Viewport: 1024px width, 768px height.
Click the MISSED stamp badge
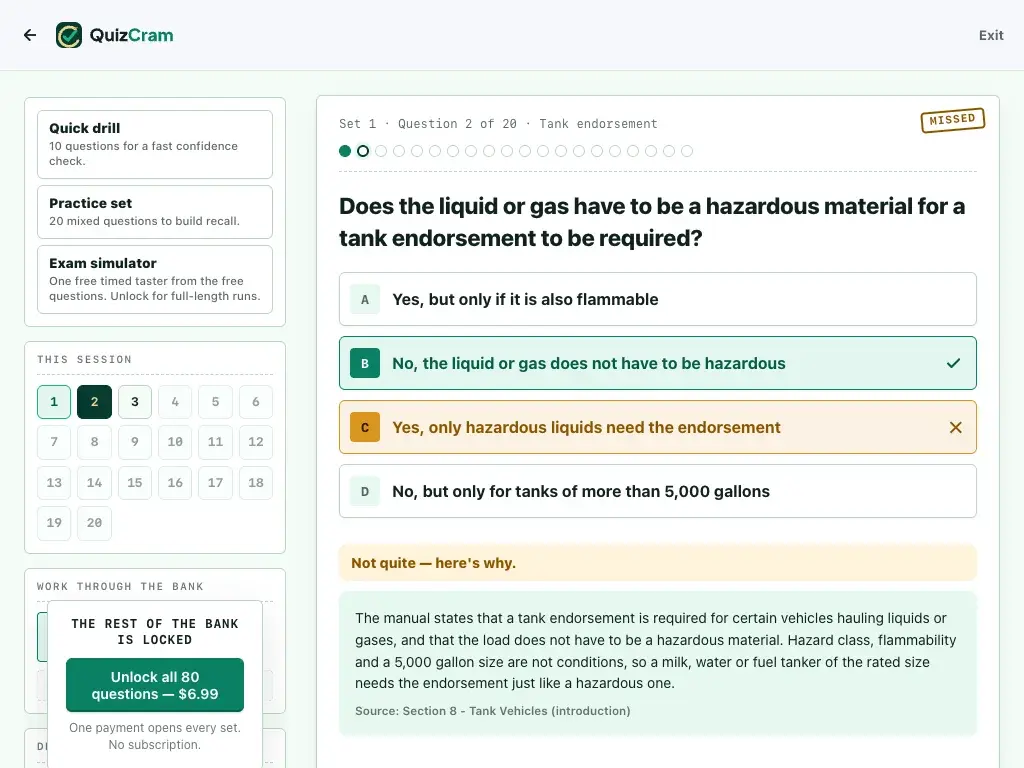953,120
